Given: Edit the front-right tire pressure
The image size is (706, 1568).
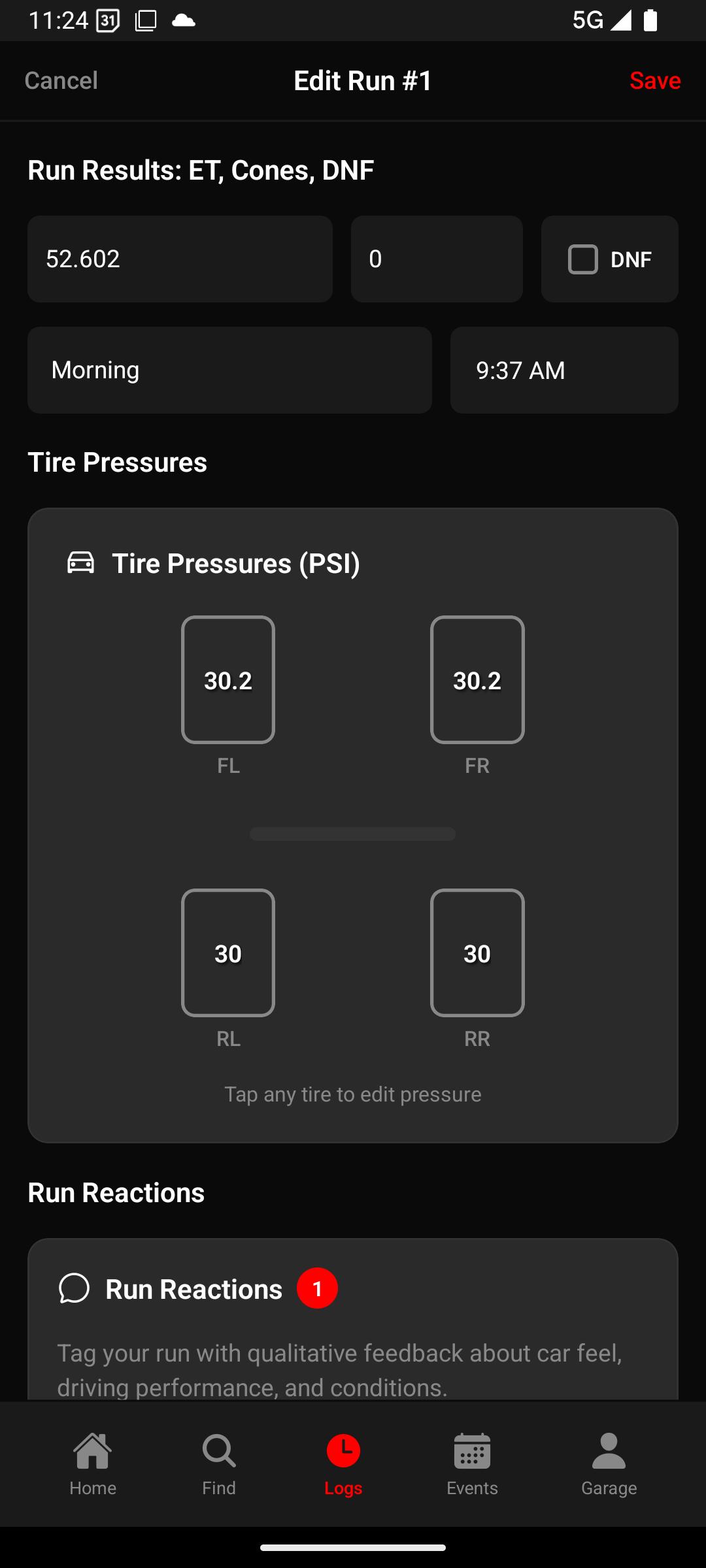Looking at the screenshot, I should click(477, 679).
